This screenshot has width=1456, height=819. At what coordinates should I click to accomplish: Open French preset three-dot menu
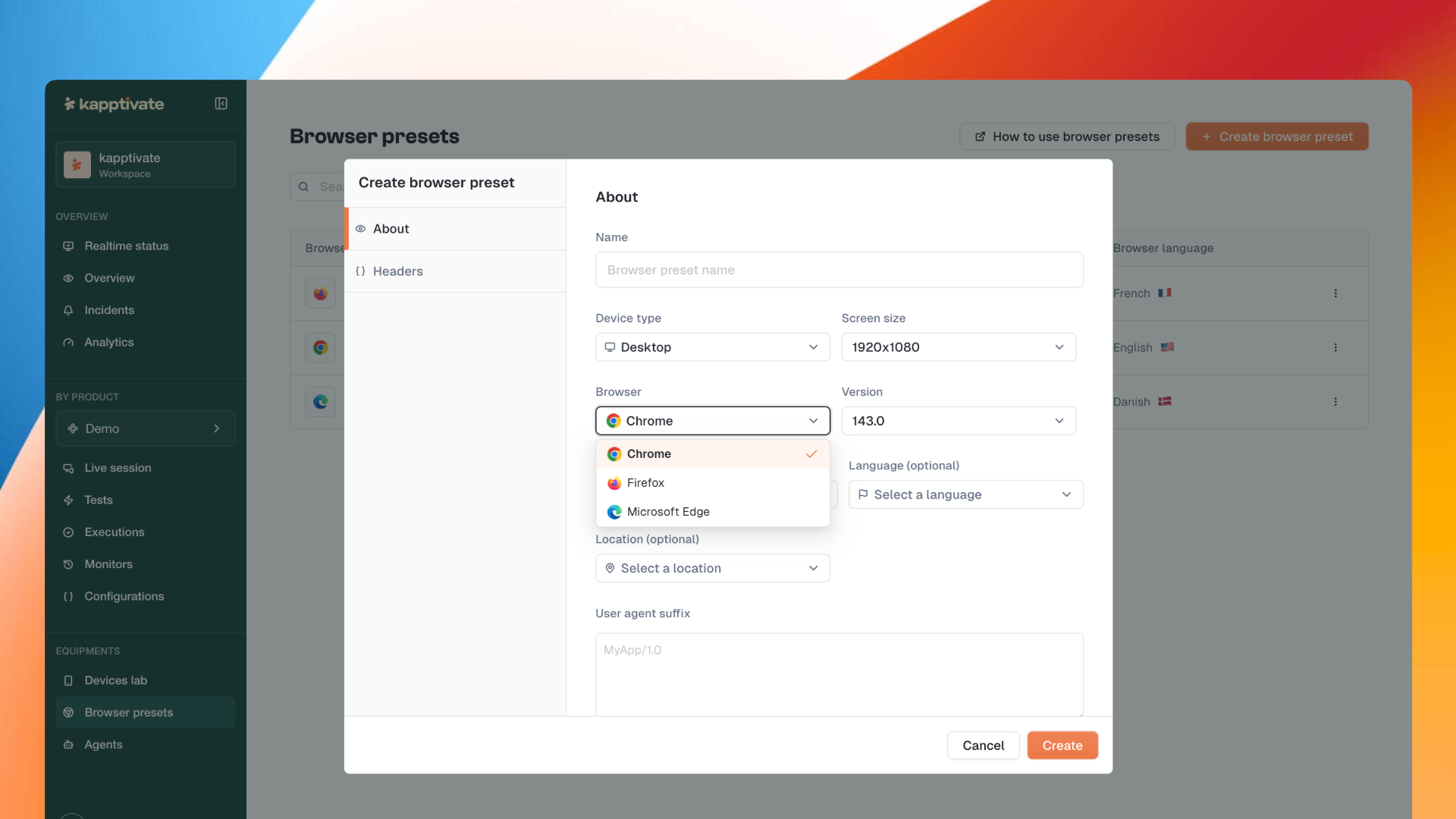point(1335,293)
